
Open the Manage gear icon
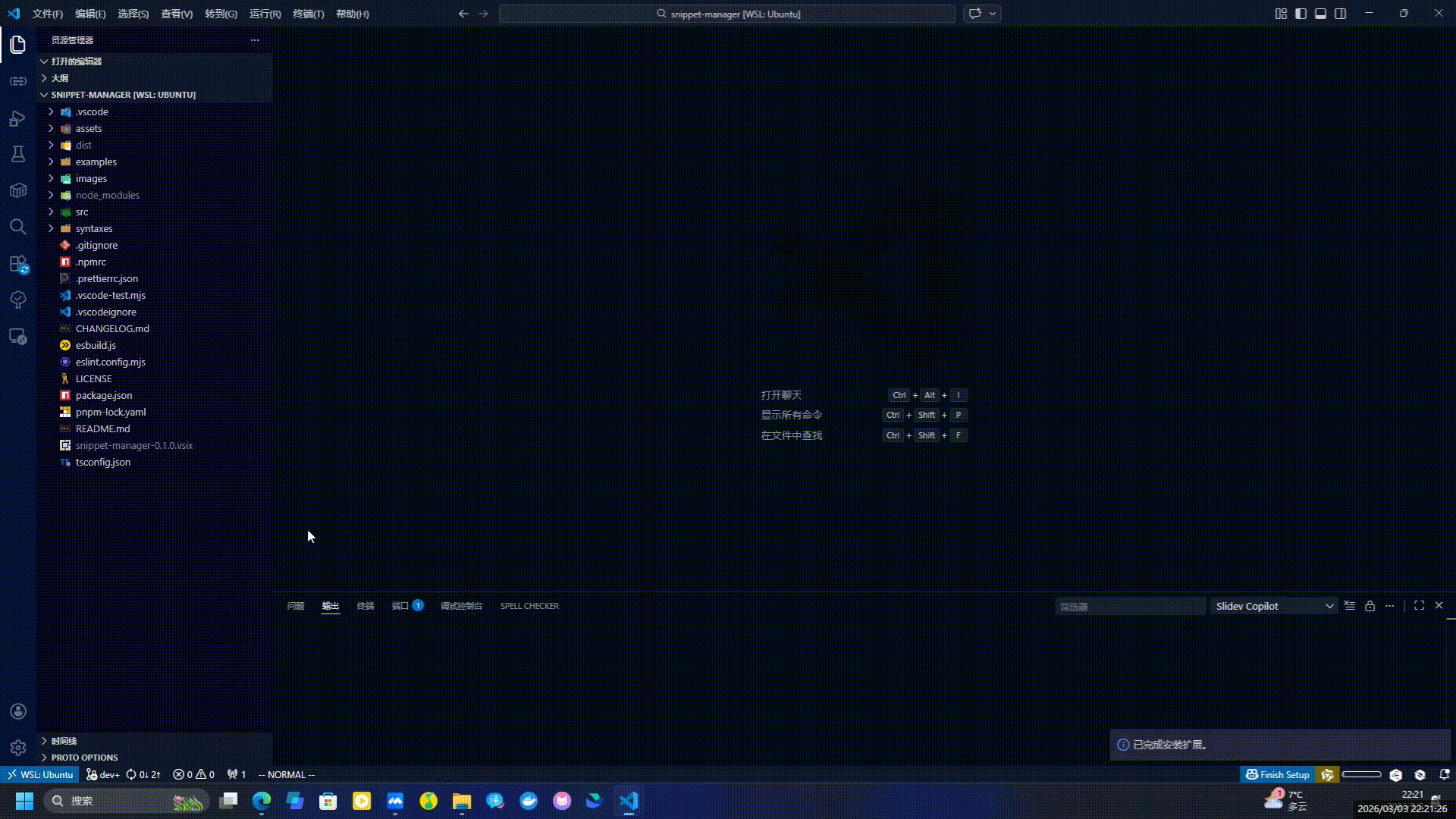pyautogui.click(x=17, y=747)
